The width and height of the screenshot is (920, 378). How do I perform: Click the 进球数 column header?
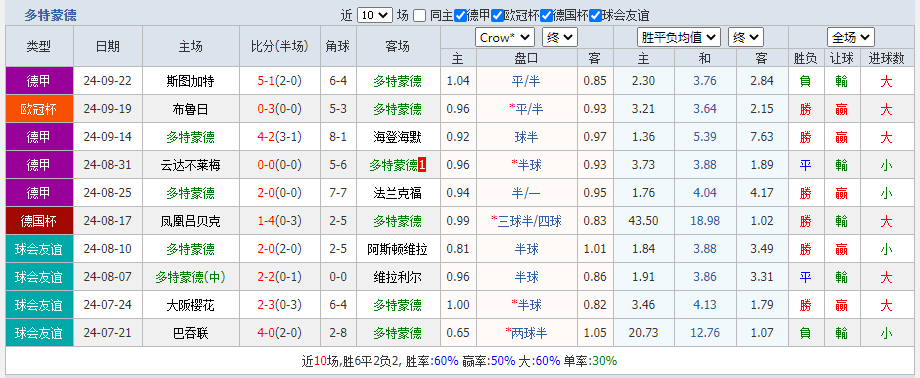pos(886,58)
